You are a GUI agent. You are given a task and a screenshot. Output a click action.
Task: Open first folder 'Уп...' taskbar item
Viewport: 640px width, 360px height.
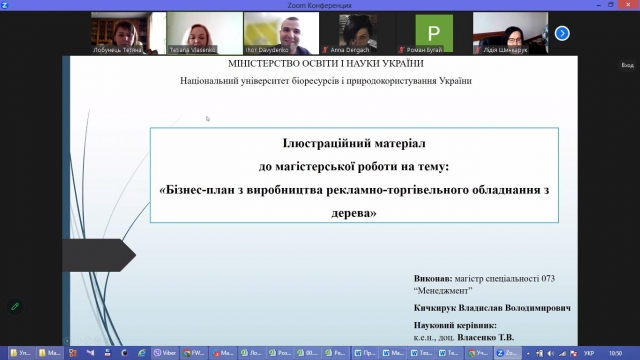[x=21, y=353]
